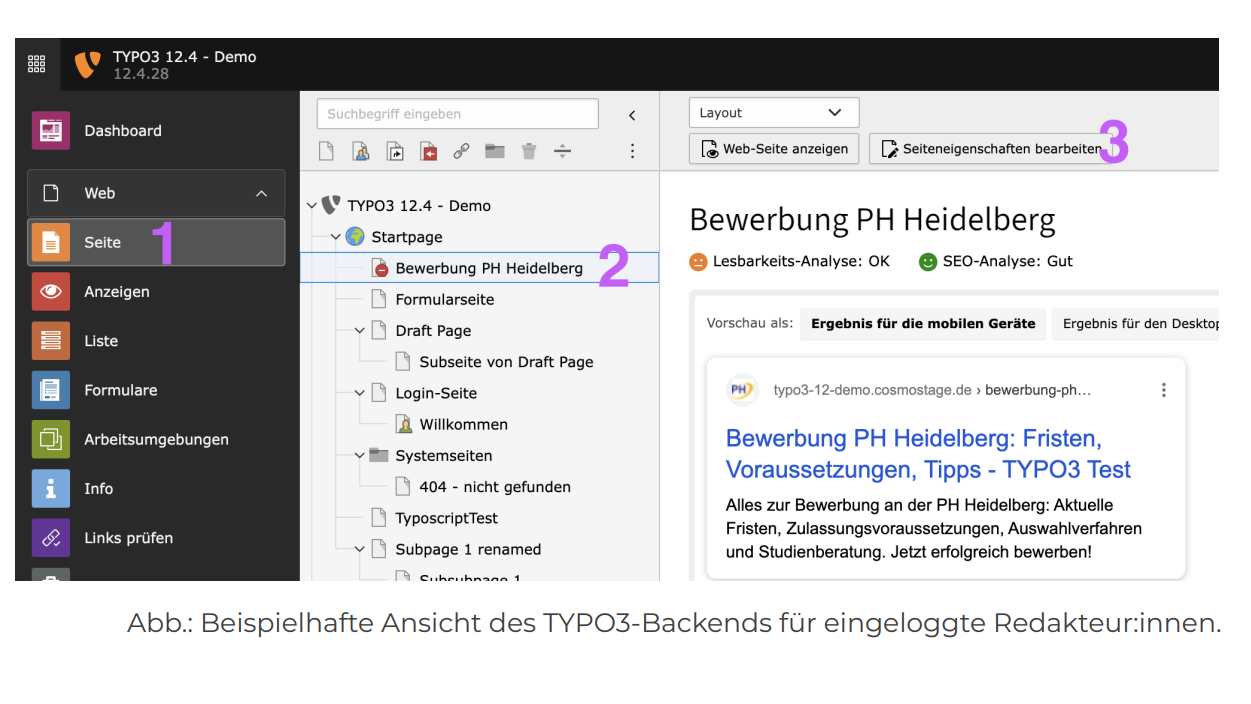Collapse the Draft Page tree node
1251x704 pixels.
point(360,331)
